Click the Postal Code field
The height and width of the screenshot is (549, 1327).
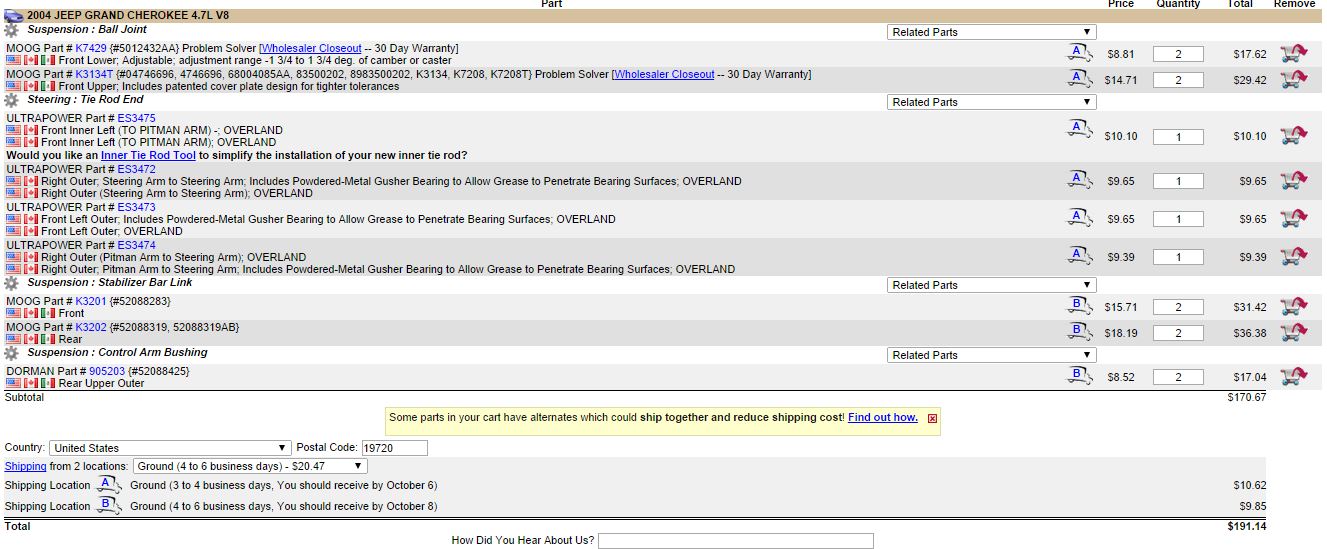394,448
